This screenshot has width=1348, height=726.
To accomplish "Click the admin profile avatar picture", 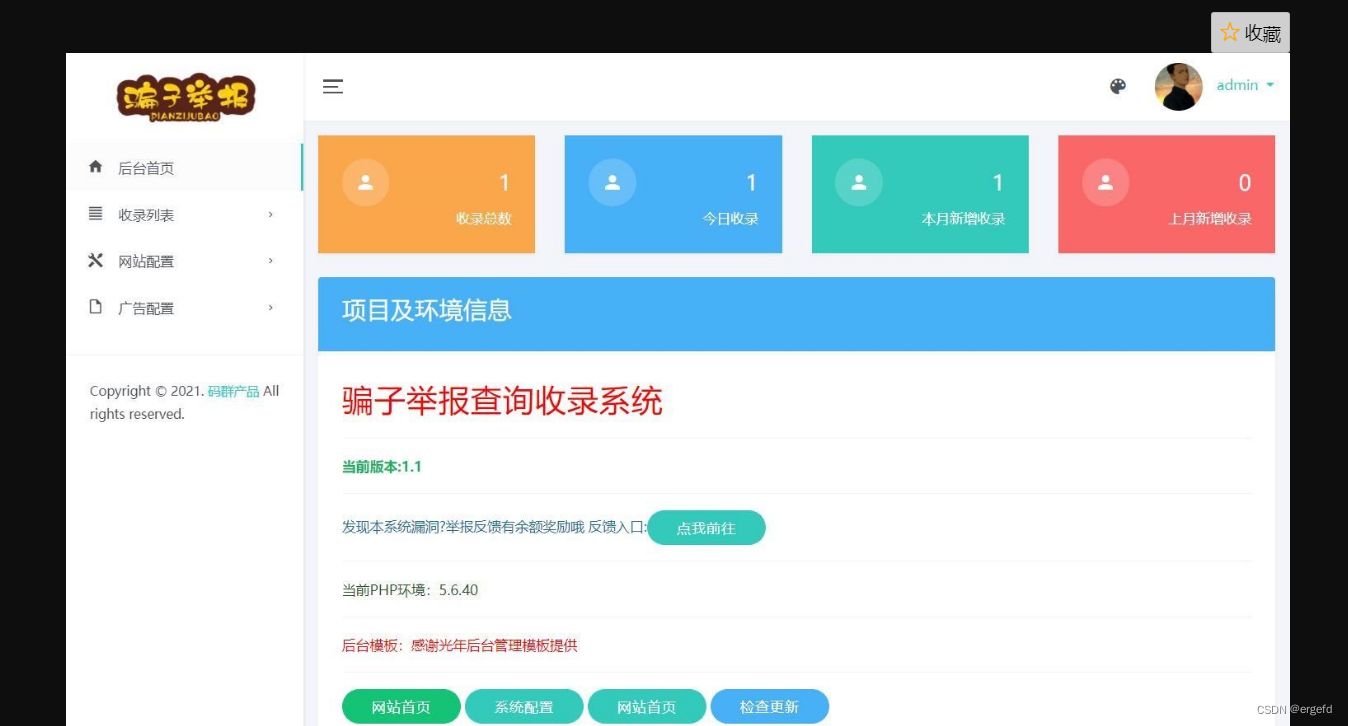I will tap(1178, 86).
